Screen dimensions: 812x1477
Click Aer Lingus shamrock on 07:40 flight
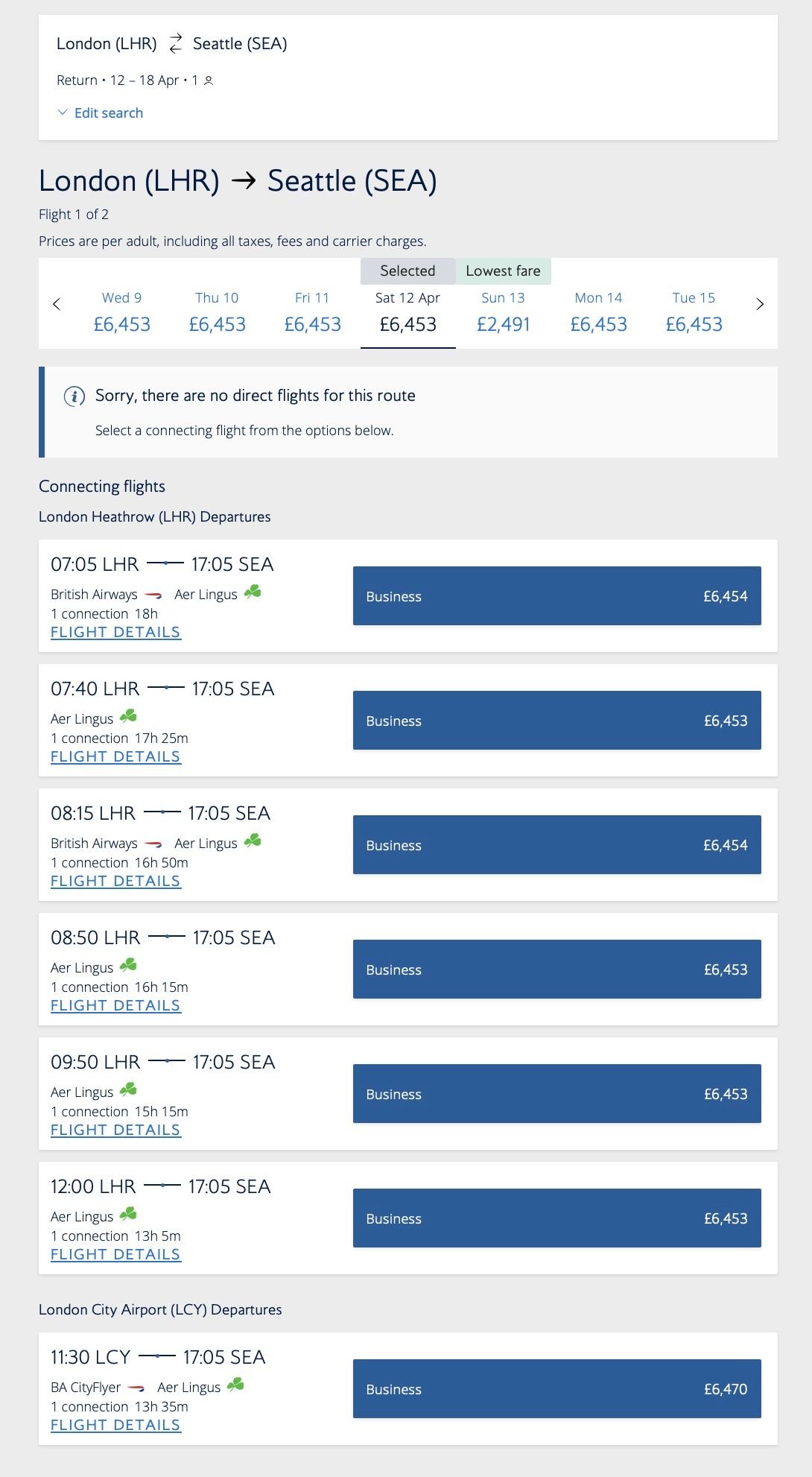pos(128,717)
